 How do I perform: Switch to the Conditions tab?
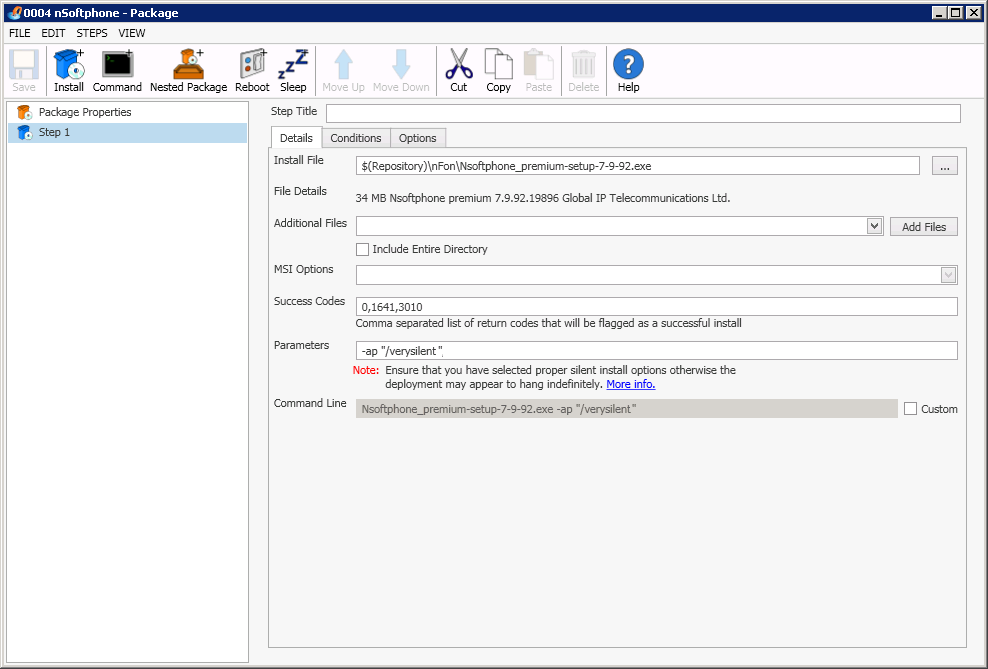[x=356, y=138]
